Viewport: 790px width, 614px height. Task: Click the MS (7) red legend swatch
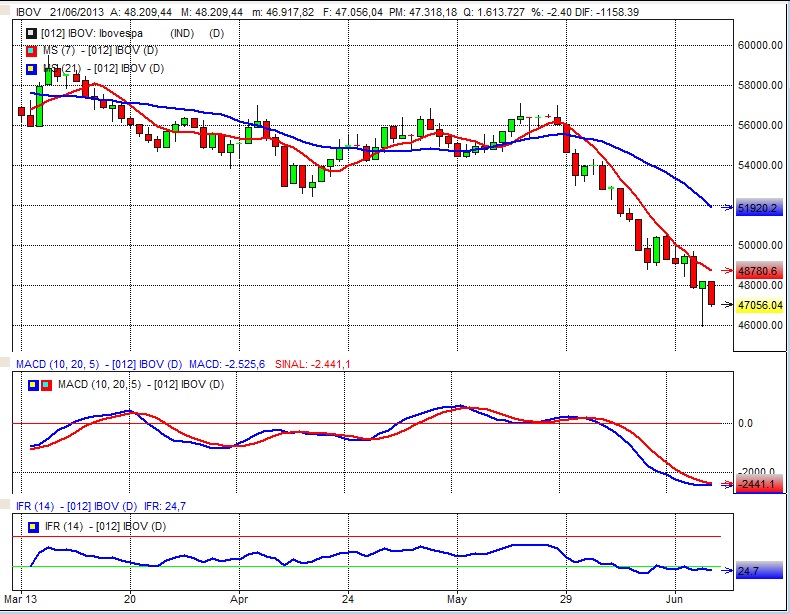[x=31, y=51]
